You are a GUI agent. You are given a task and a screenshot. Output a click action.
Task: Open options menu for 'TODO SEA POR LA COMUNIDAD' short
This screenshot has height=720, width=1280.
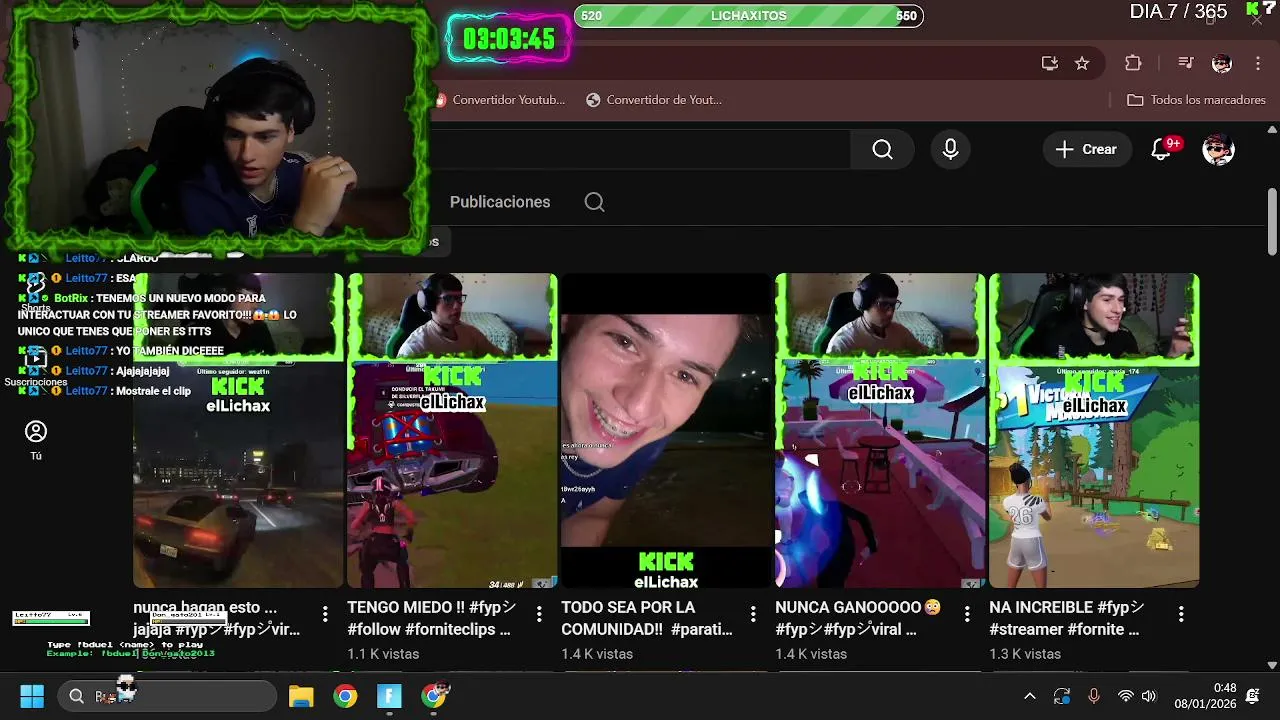coord(753,613)
